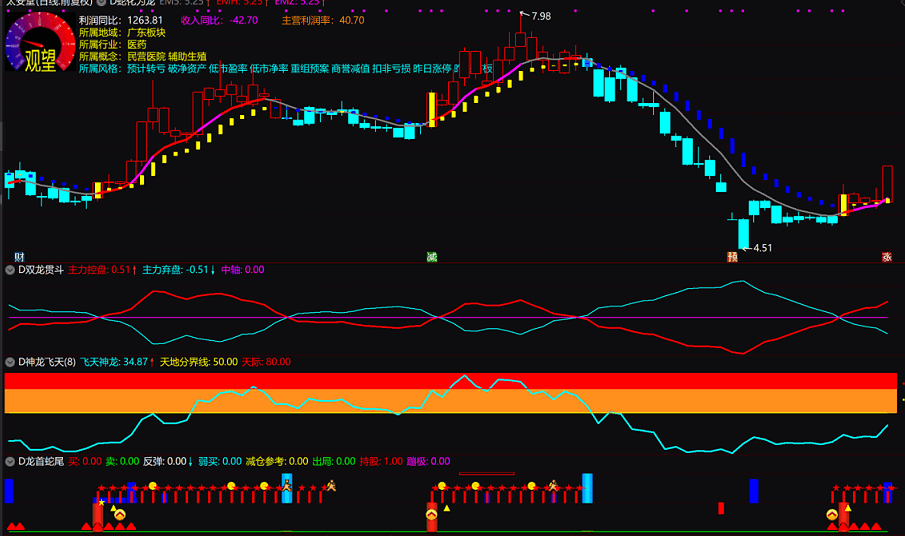
Task: Click the 重组预案 style tag
Action: click(x=310, y=69)
